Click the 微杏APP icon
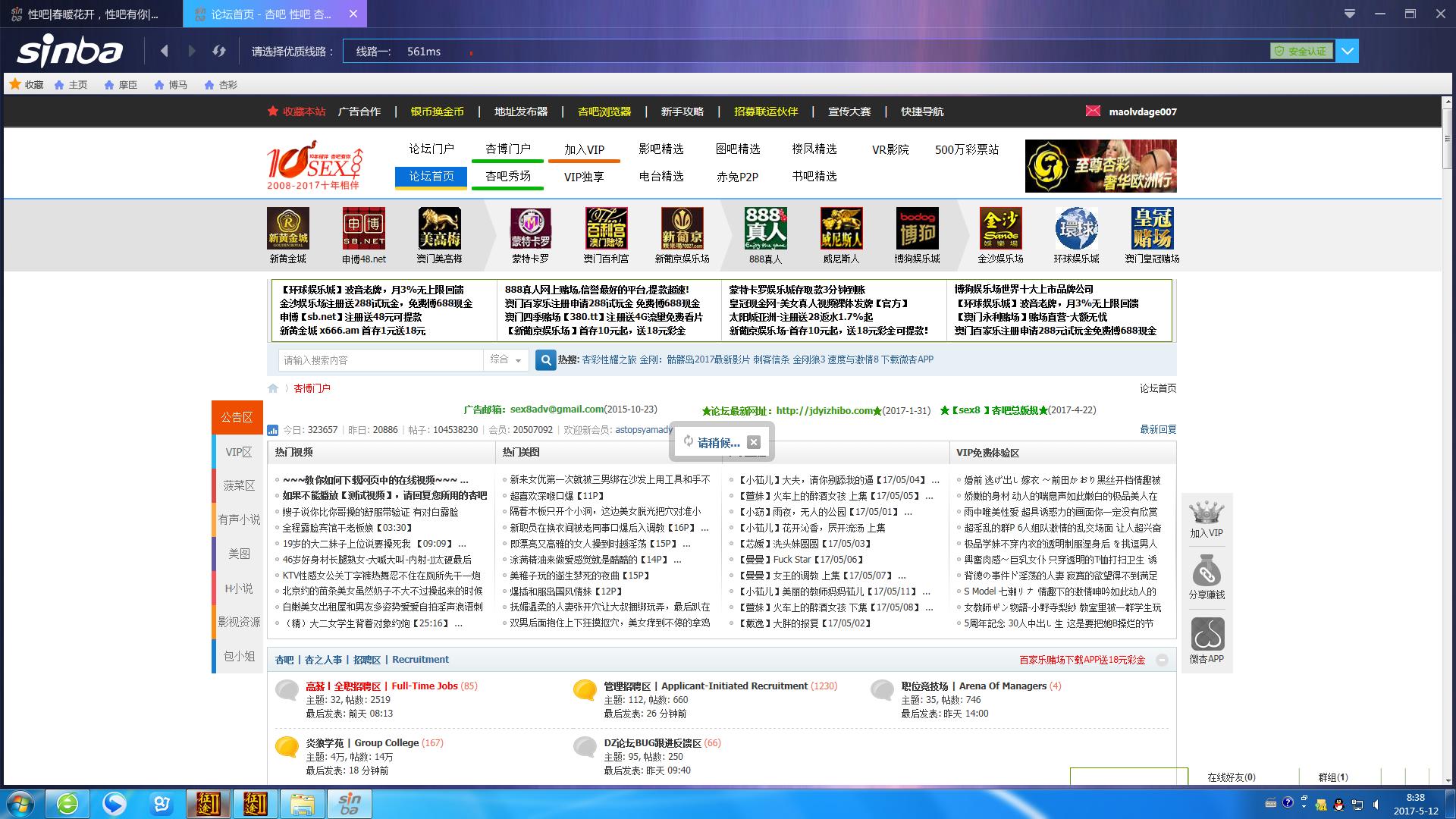 [1206, 635]
